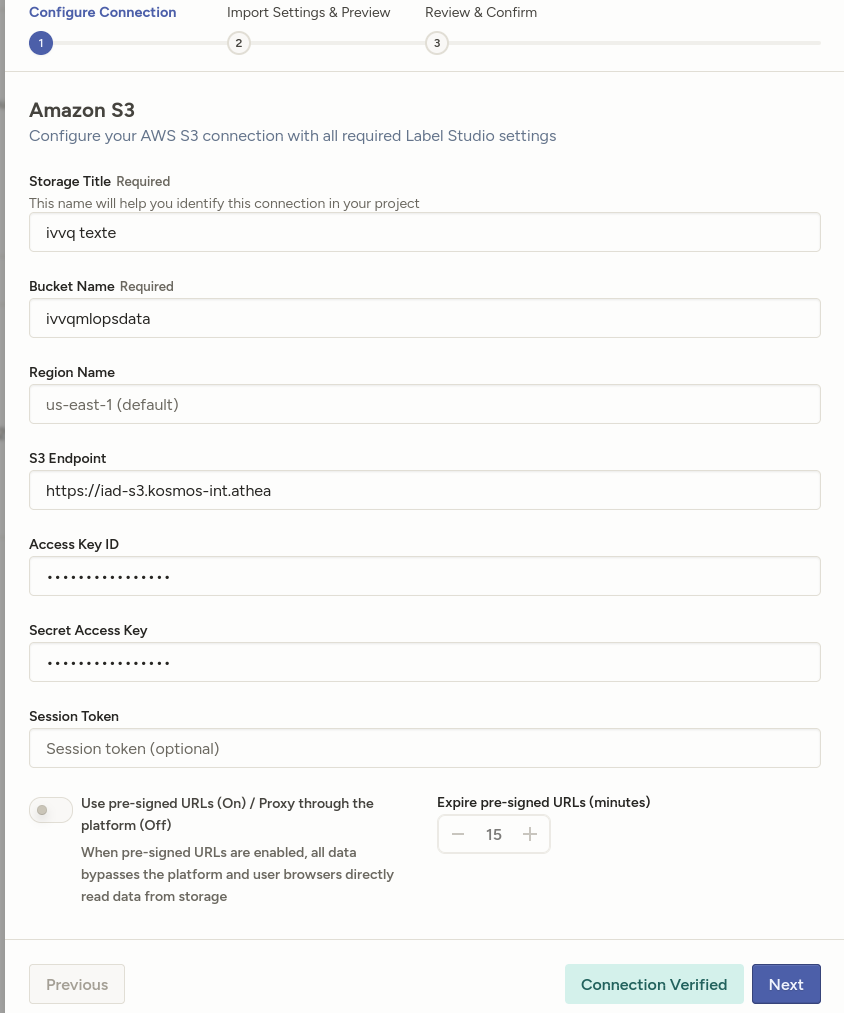Focus the Bucket Name input
844x1013 pixels.
425,318
